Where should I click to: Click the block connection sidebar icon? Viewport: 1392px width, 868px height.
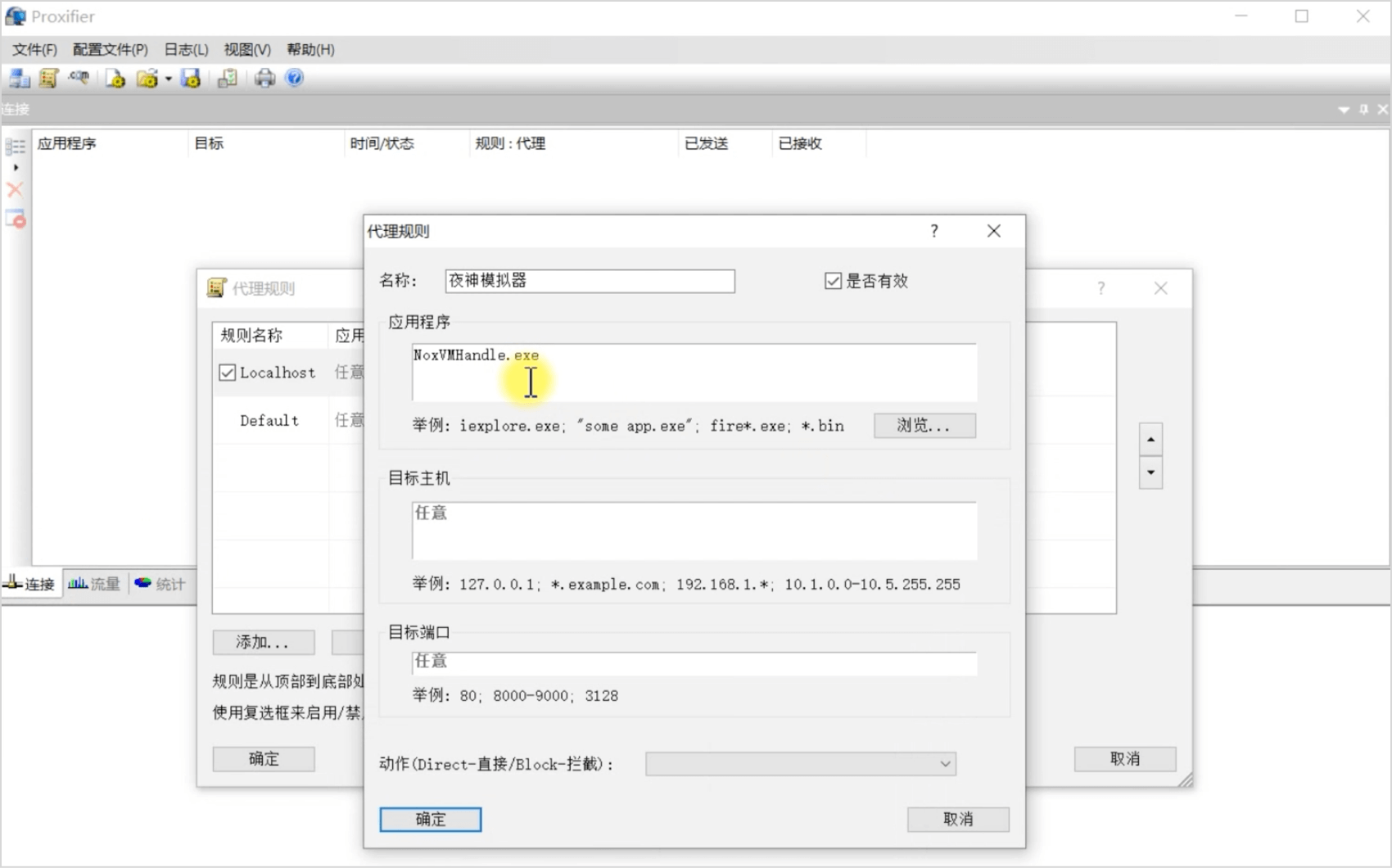coord(16,219)
